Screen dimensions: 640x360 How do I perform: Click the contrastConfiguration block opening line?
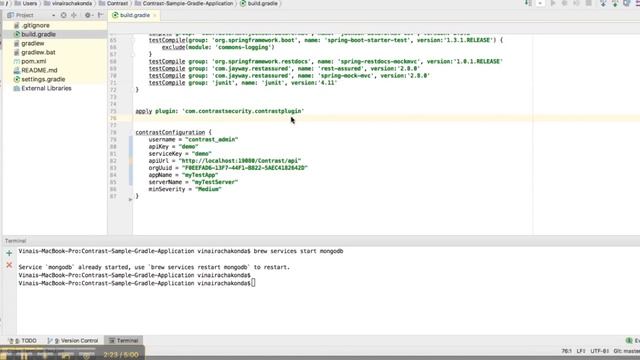coord(173,132)
